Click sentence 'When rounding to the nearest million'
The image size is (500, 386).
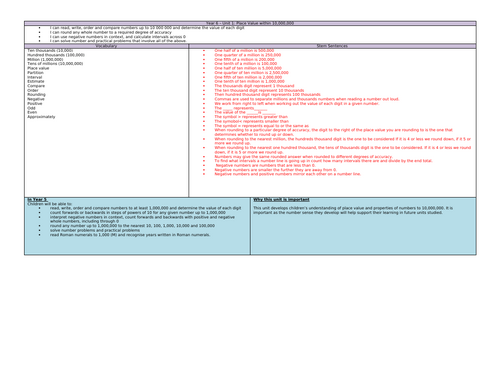343,141
